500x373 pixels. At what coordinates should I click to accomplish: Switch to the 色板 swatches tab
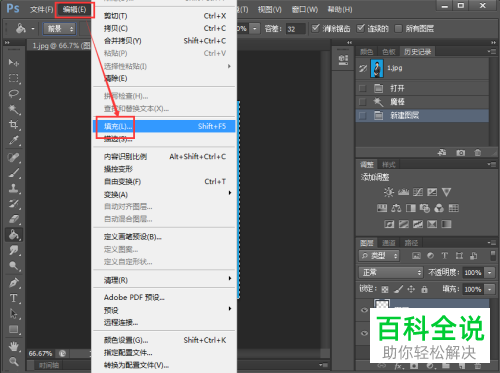click(x=389, y=52)
